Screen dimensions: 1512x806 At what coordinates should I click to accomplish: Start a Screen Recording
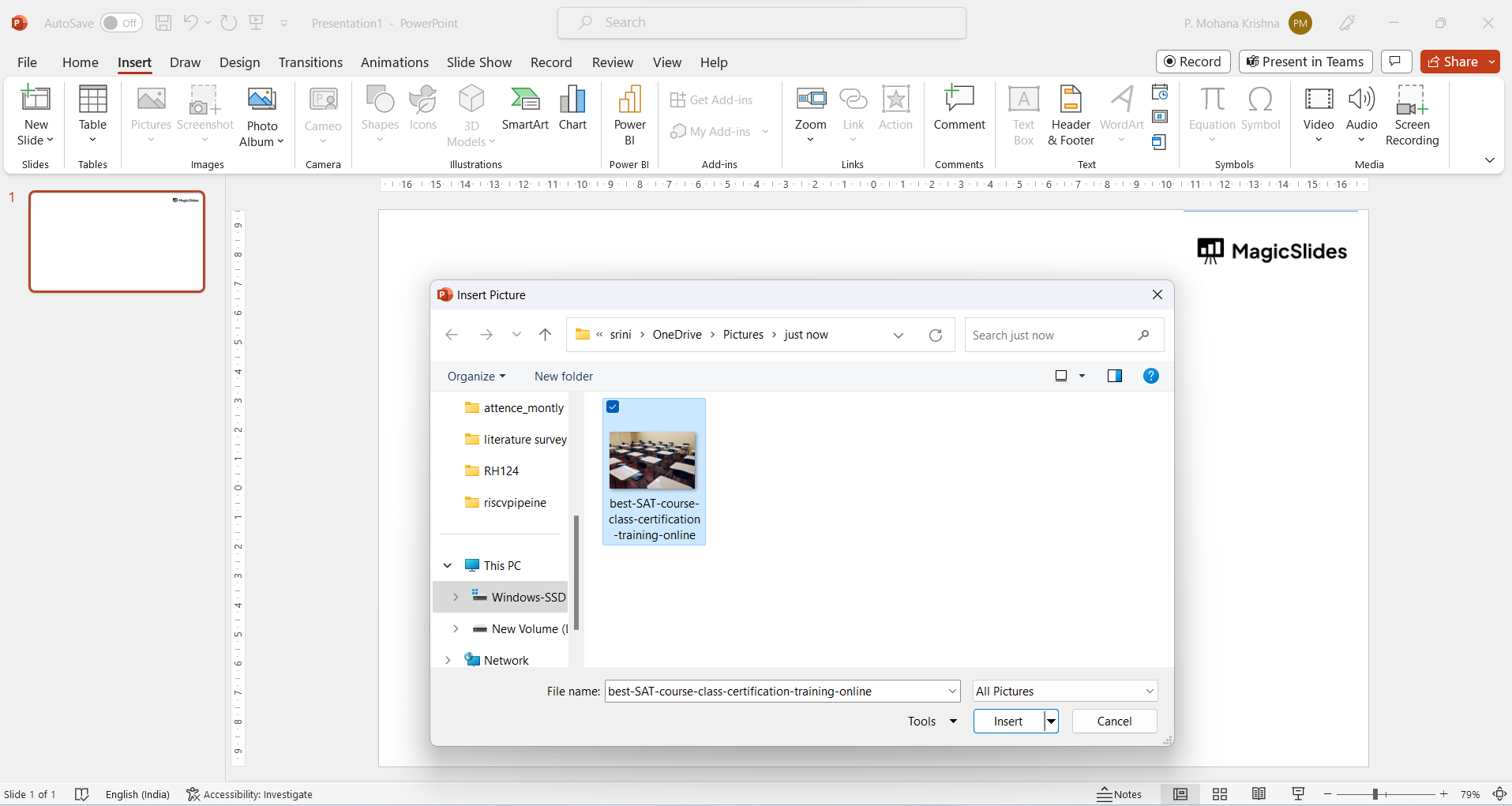(x=1412, y=116)
